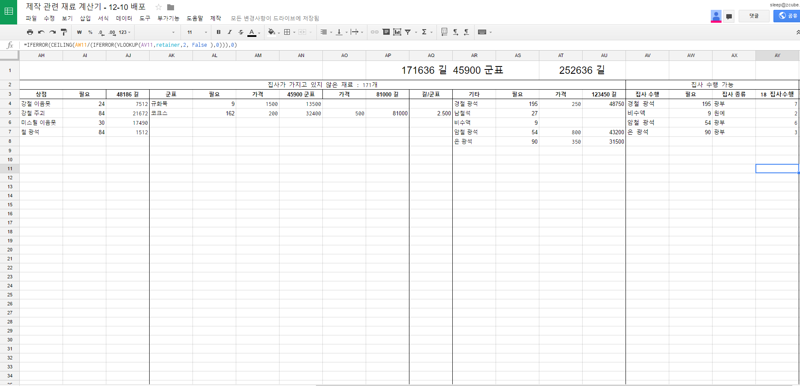
Task: Open the text color picker
Action: [252, 32]
